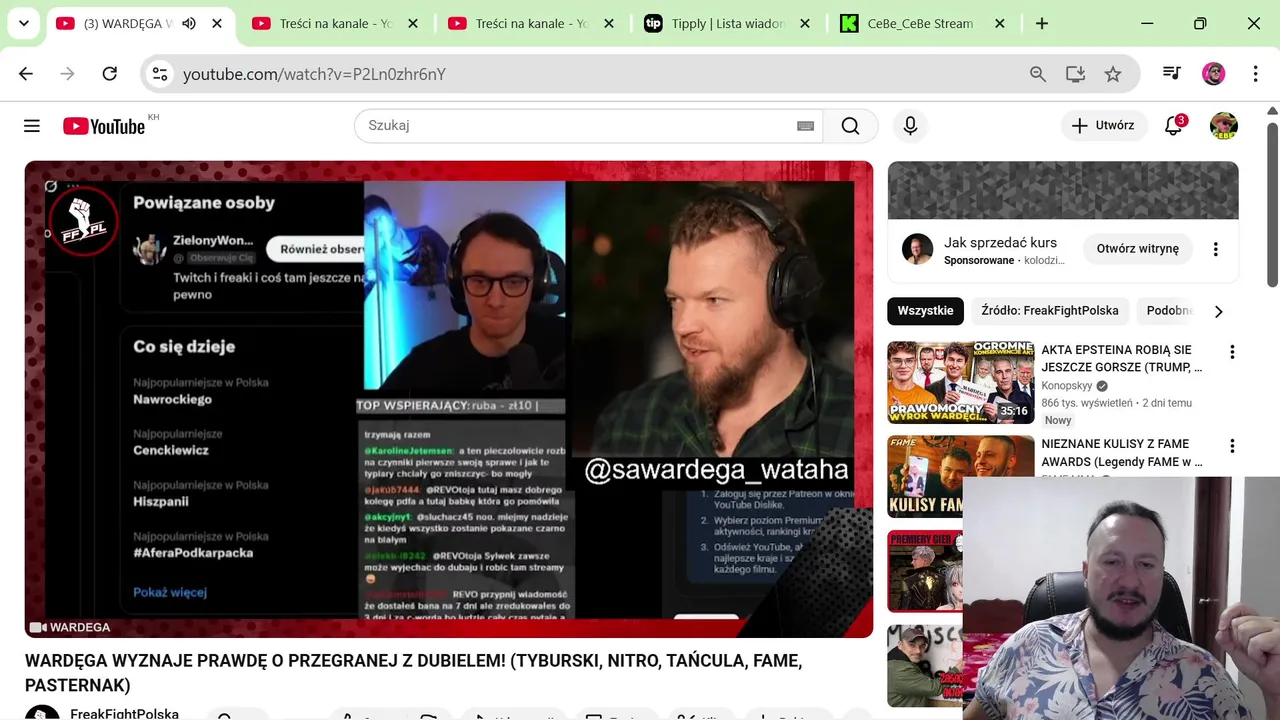Click the sponsored ad advertiser avatar
Viewport: 1280px width, 720px height.
[917, 249]
